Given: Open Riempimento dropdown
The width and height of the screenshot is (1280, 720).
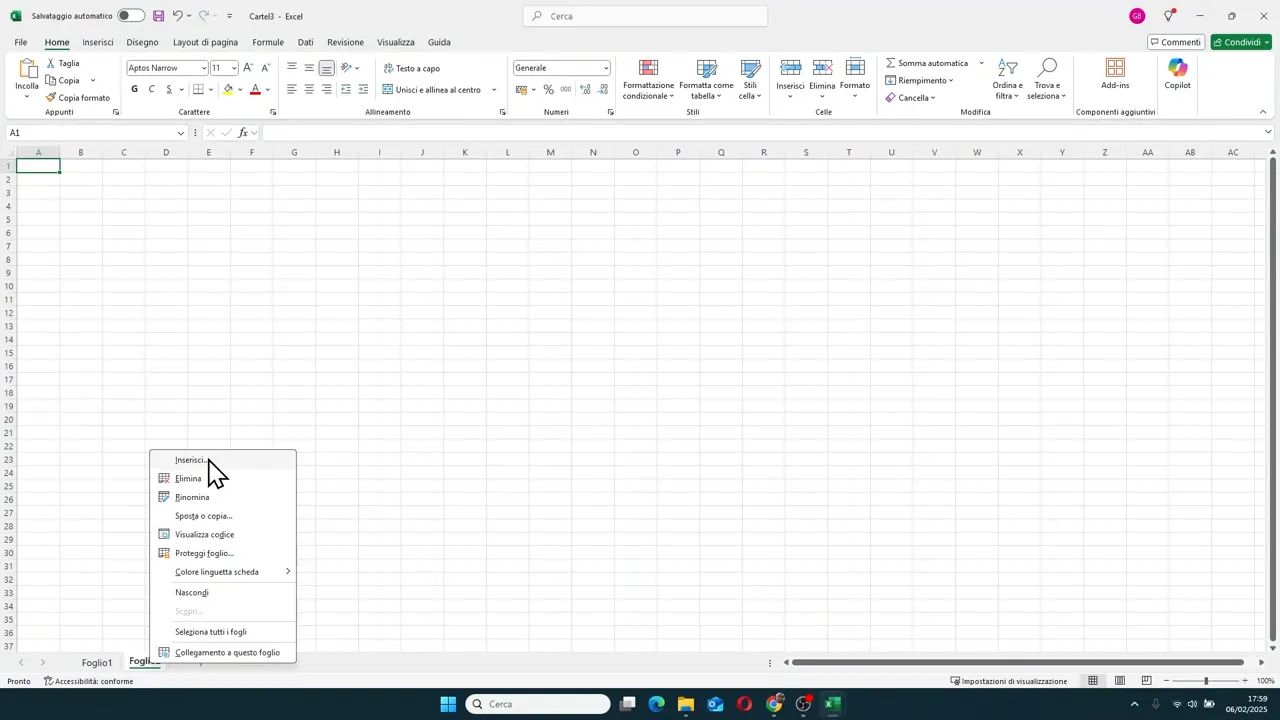Looking at the screenshot, I should 919,80.
